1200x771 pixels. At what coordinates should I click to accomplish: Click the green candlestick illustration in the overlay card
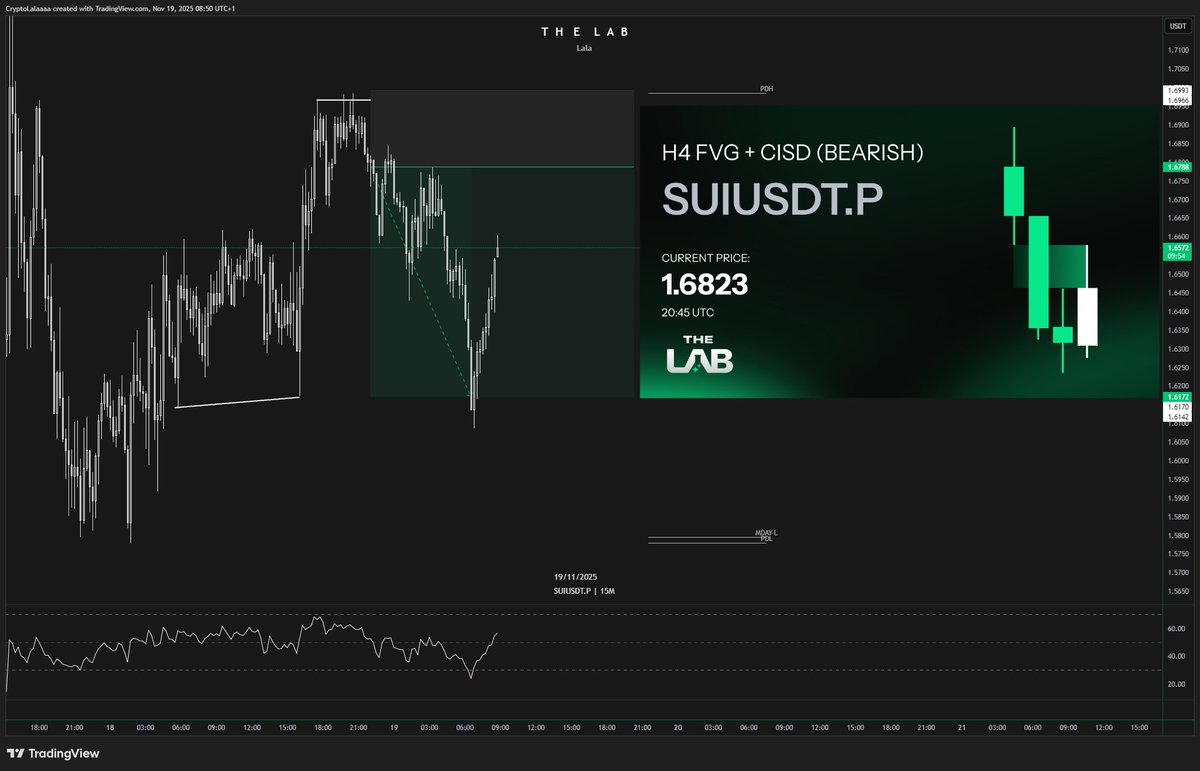[1050, 250]
